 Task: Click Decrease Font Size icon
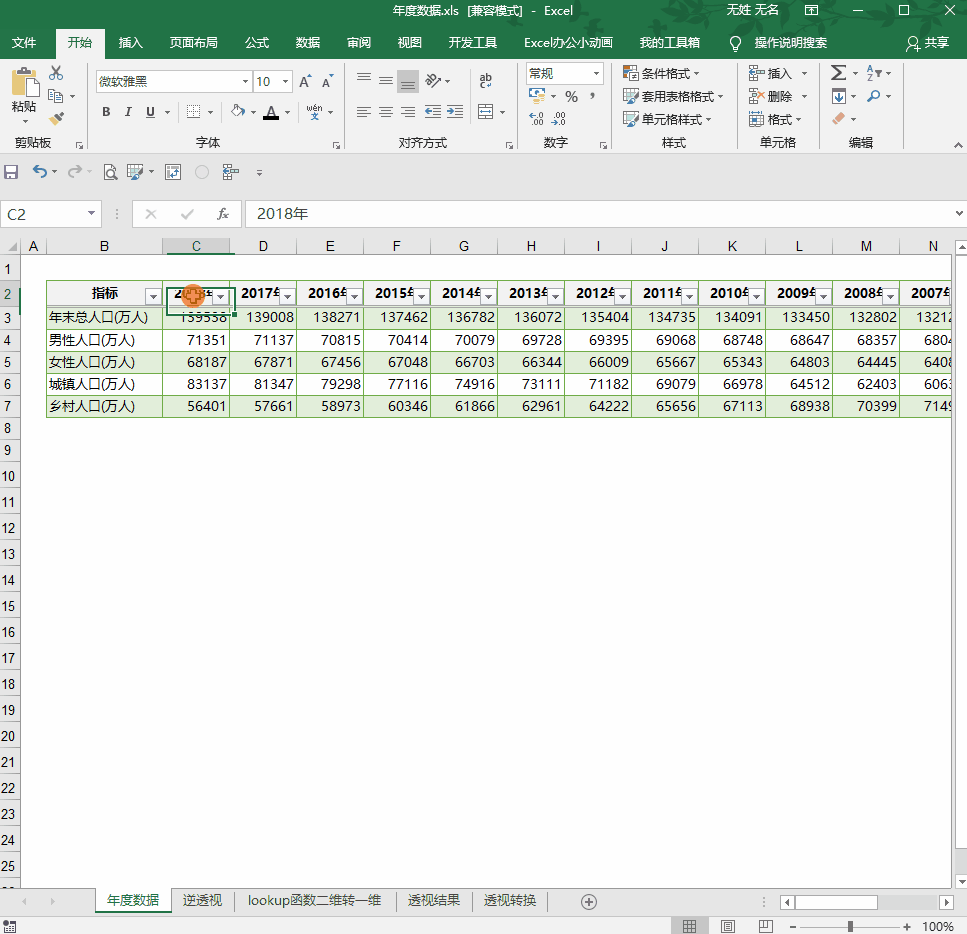coord(327,81)
